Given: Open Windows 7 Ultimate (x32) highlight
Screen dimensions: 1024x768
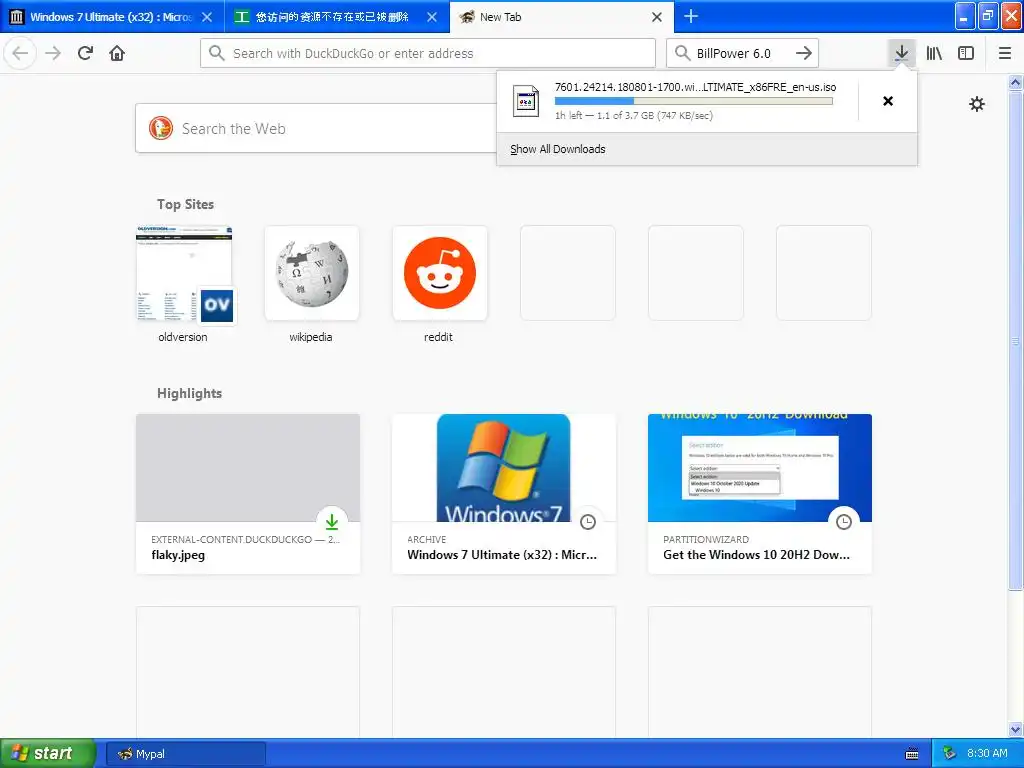Looking at the screenshot, I should (504, 494).
